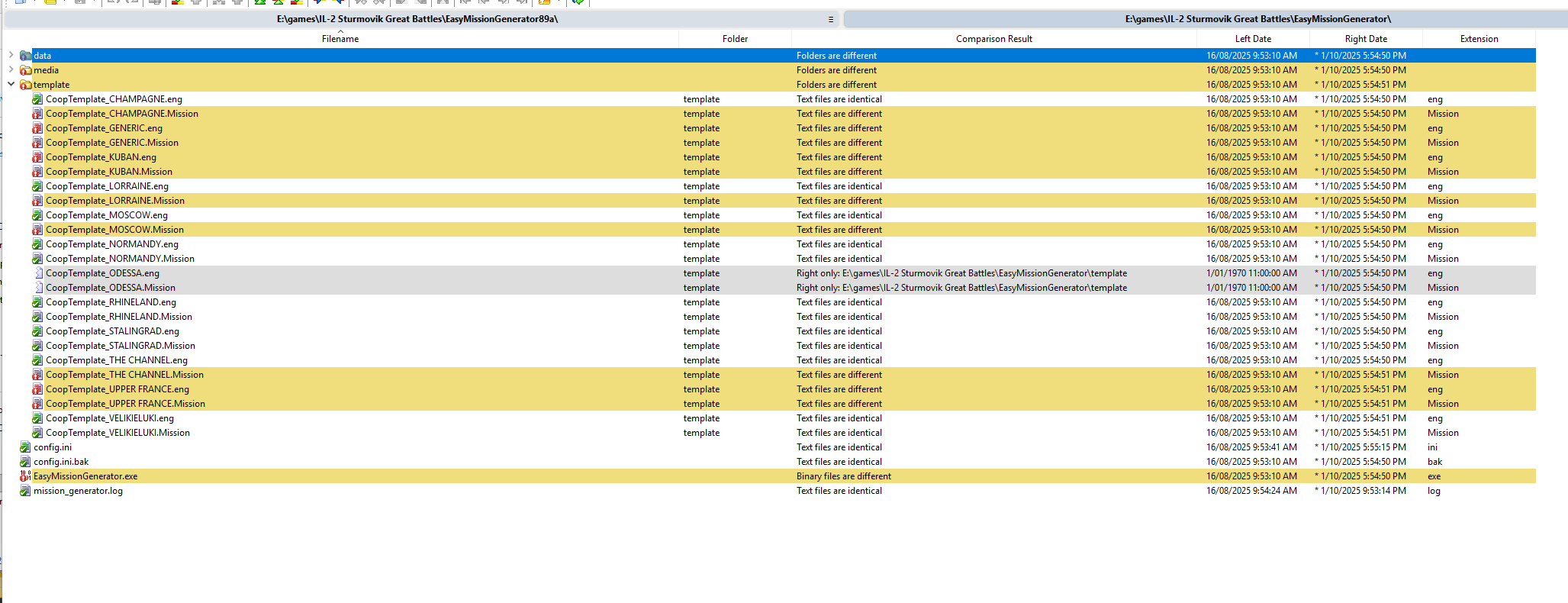Screen dimensions: 1568x603
Task: Select the CoopTemplate_THE CHANNEL.Mission file
Action: coord(124,375)
